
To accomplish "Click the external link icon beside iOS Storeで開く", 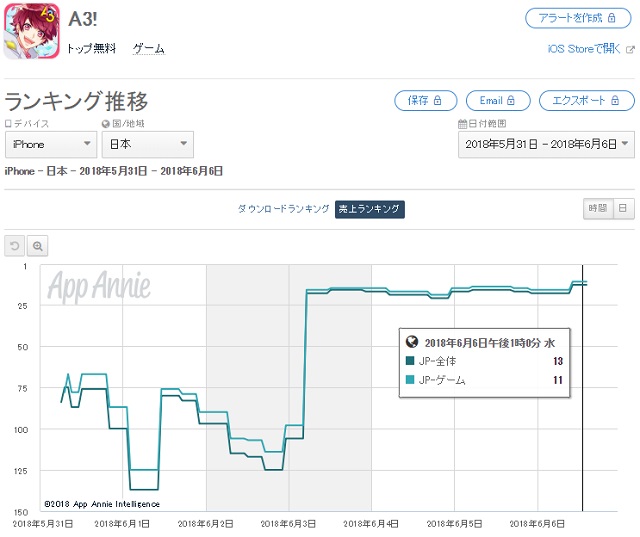I will click(x=630, y=49).
